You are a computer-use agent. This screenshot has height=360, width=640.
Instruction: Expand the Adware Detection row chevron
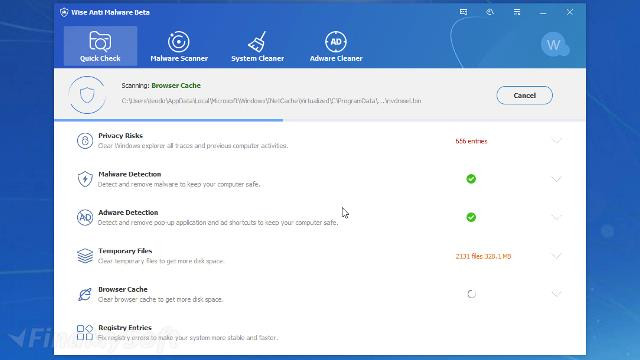(556, 217)
